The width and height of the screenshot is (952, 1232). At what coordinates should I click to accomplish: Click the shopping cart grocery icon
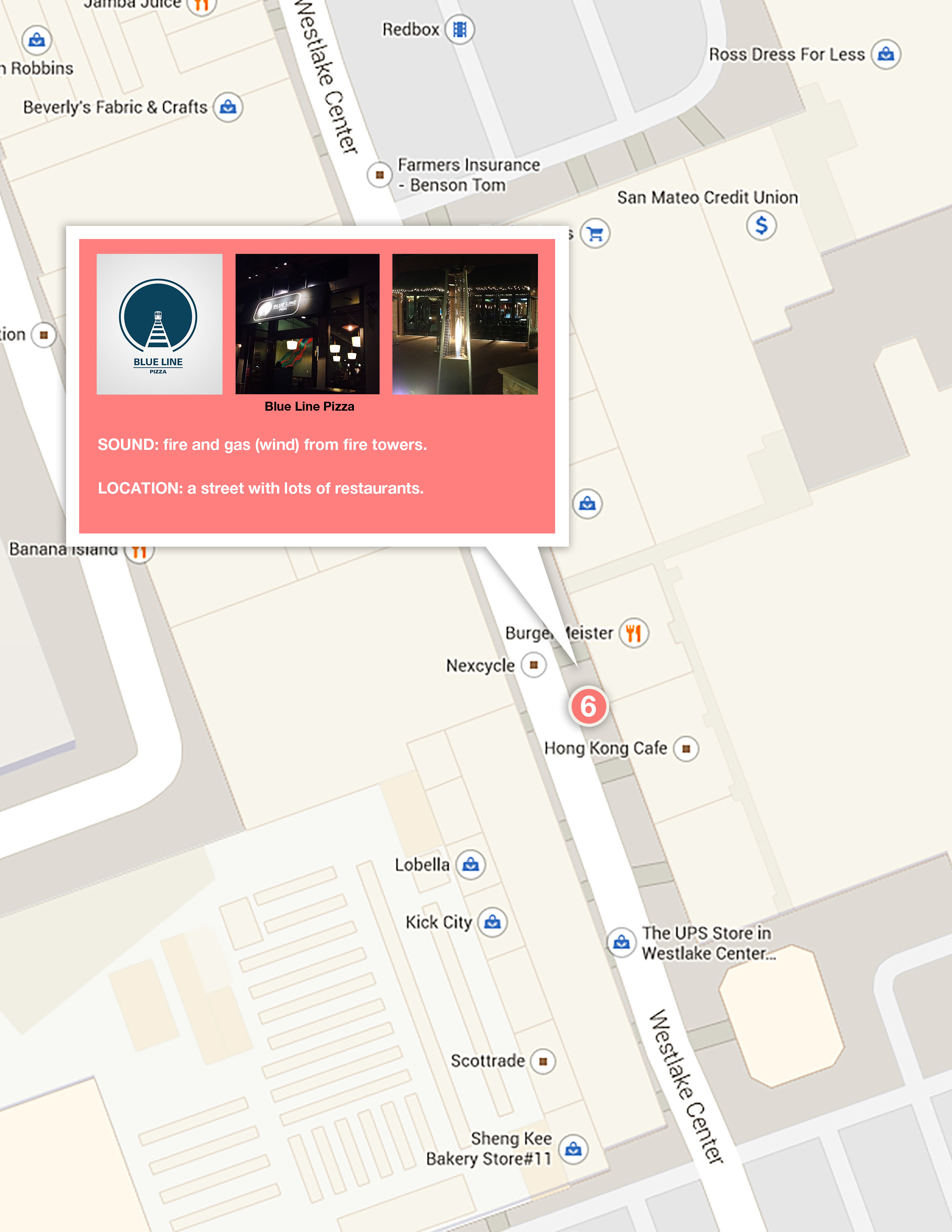[595, 234]
